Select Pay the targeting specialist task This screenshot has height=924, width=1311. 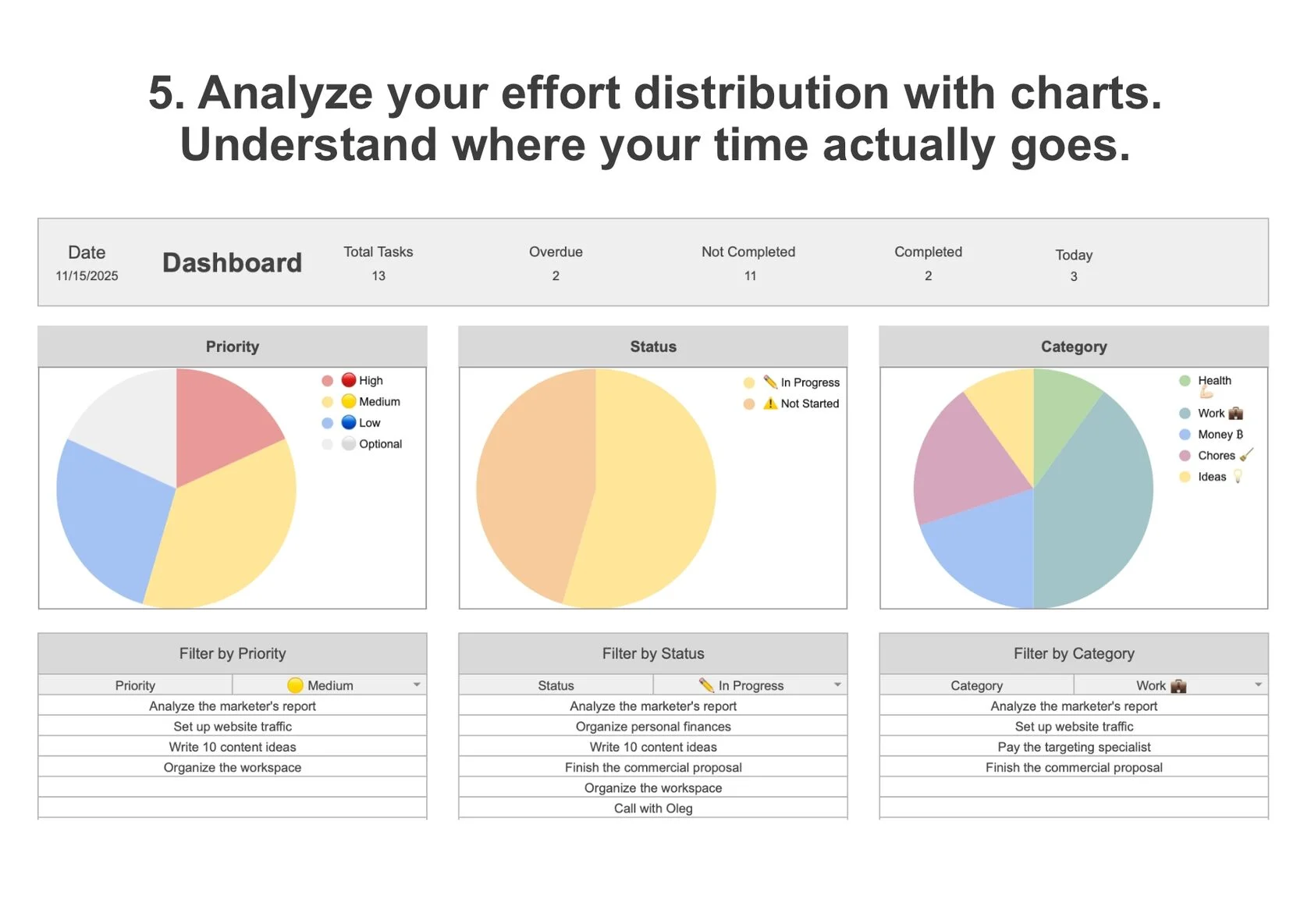pyautogui.click(x=1074, y=747)
